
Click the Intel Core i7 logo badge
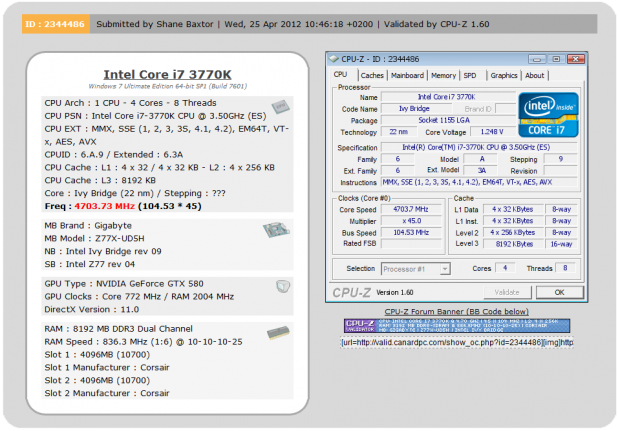(x=548, y=115)
